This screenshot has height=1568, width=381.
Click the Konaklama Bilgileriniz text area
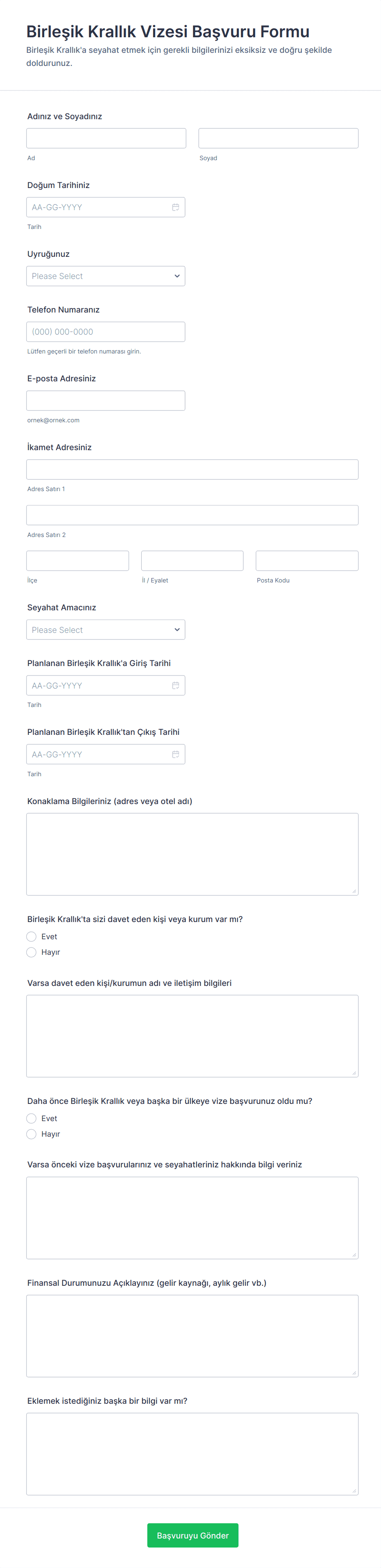[x=192, y=854]
